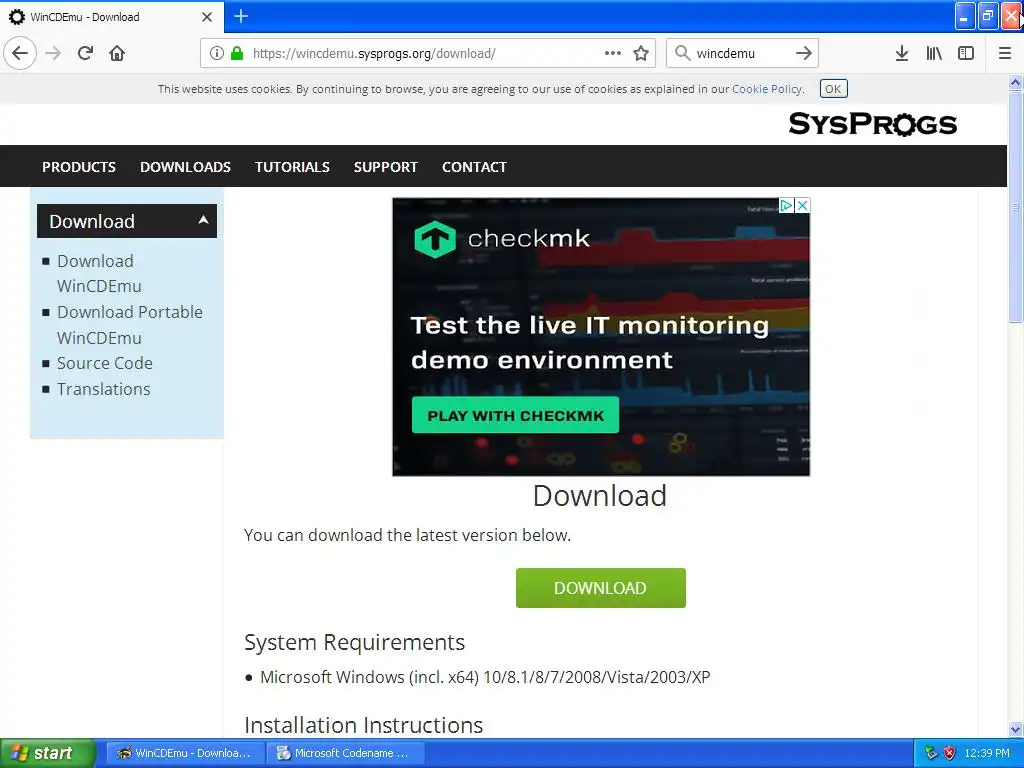Click the network tray icon in taskbar
This screenshot has height=768, width=1024.
pos(931,753)
